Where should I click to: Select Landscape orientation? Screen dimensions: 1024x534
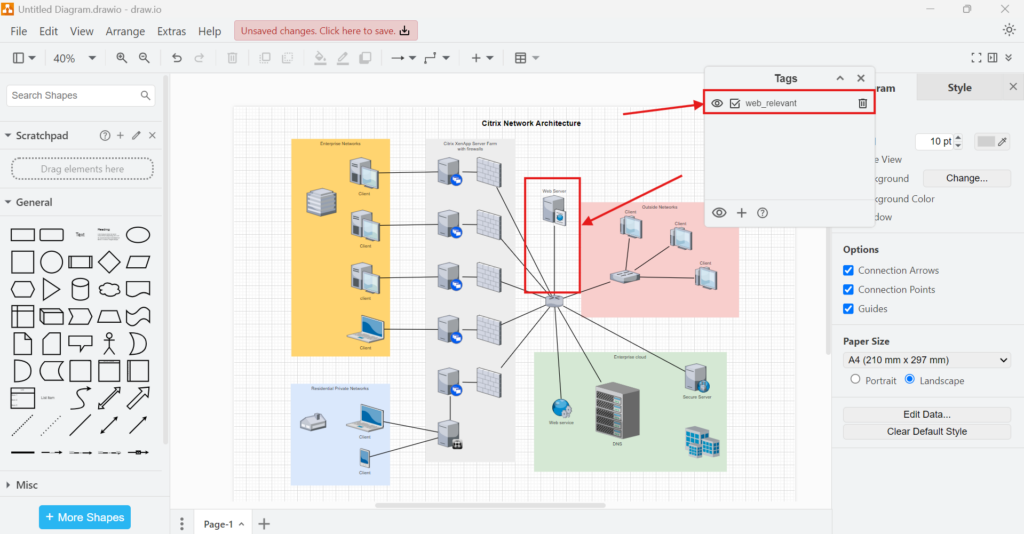coord(910,379)
